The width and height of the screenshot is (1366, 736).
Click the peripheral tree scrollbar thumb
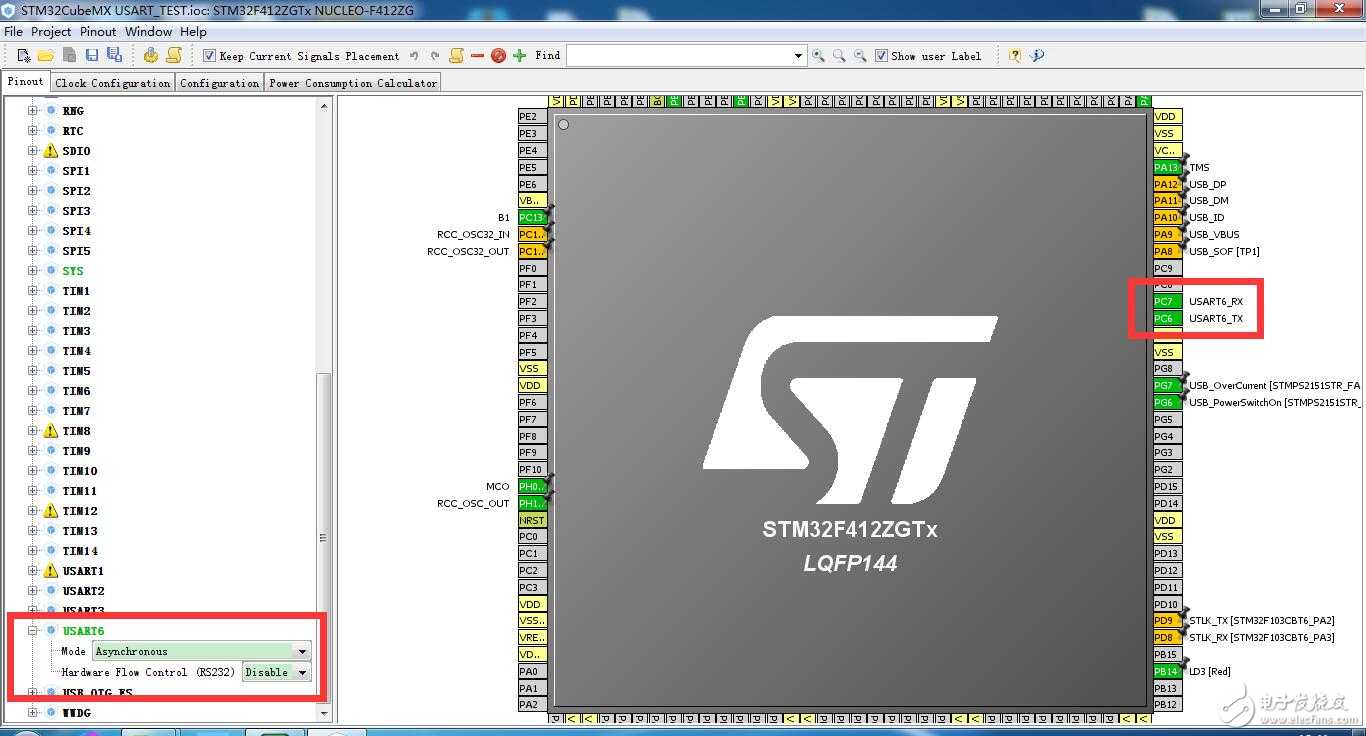coord(323,538)
